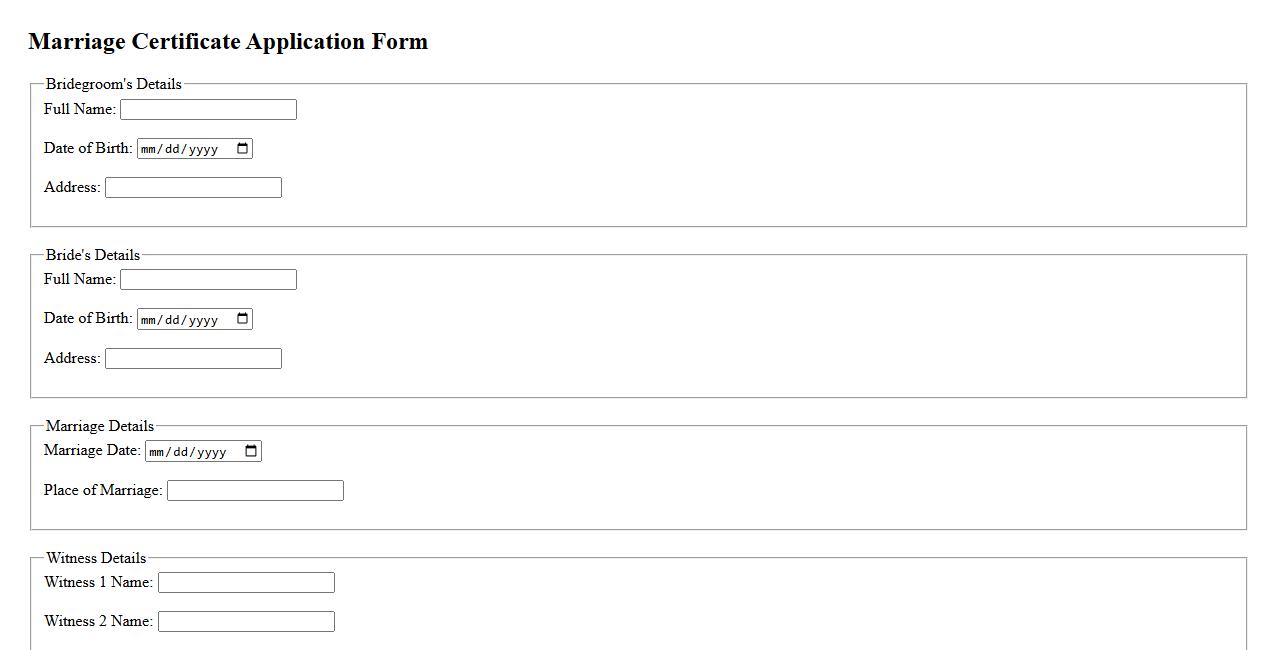The height and width of the screenshot is (650, 1278).
Task: Open the Bride's Date of Birth calendar picker
Action: coord(242,319)
